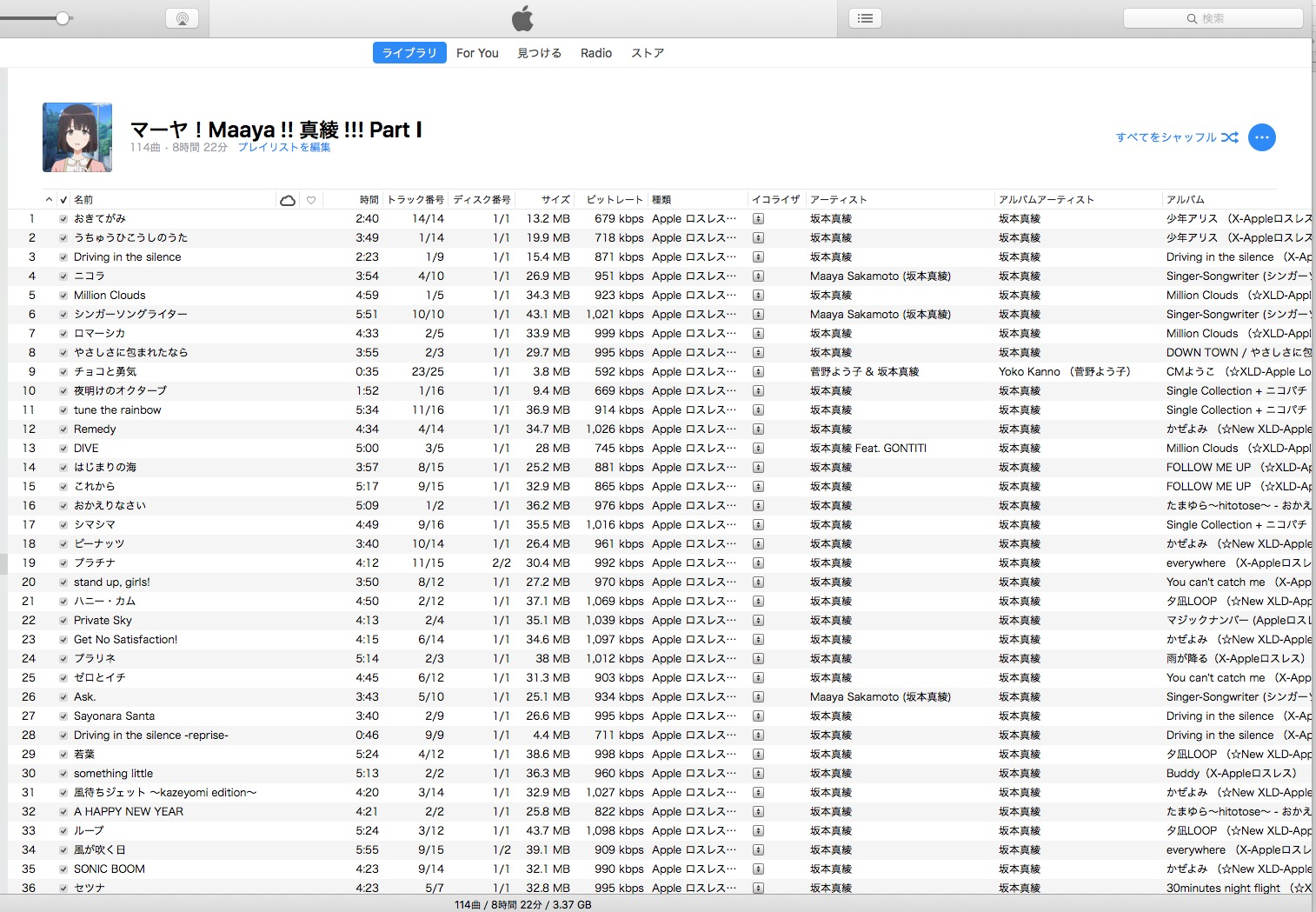
Task: Adjust the volume slider knob
Action: coord(63,18)
